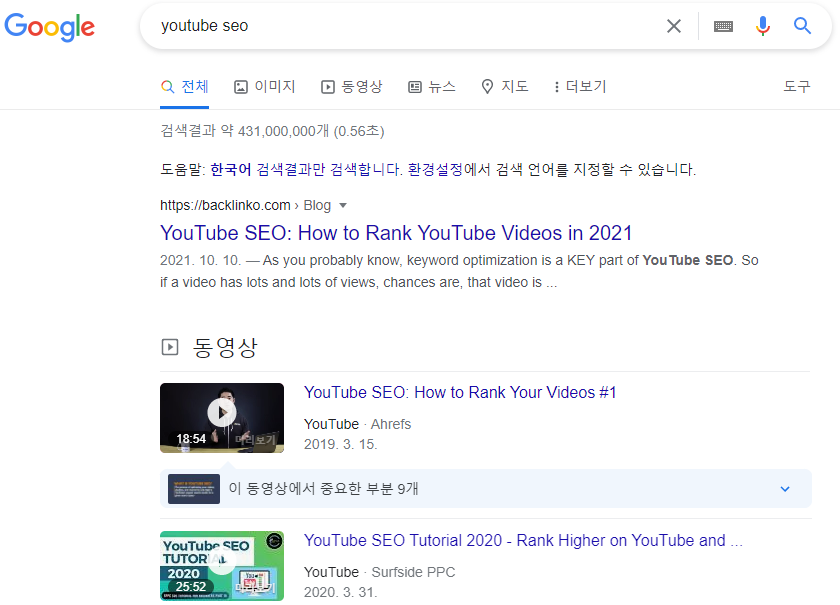
Task: Switch to the 이미지 tab
Action: (x=265, y=87)
